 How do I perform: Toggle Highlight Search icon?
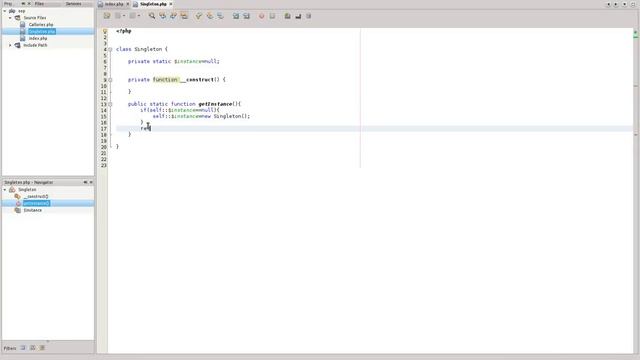pyautogui.click(x=184, y=16)
